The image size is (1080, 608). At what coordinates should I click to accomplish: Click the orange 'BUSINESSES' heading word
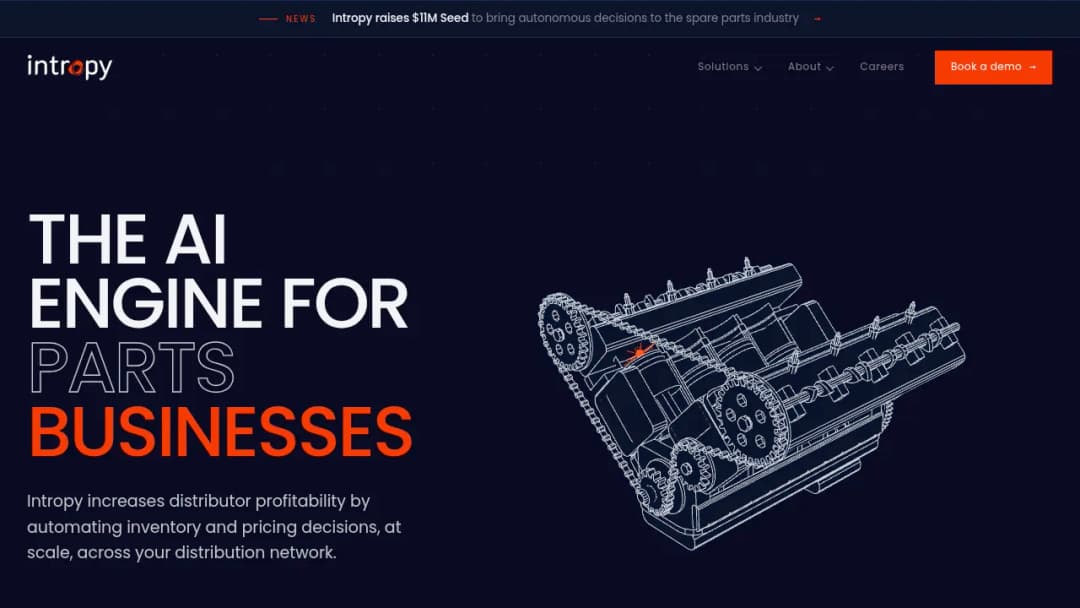221,431
